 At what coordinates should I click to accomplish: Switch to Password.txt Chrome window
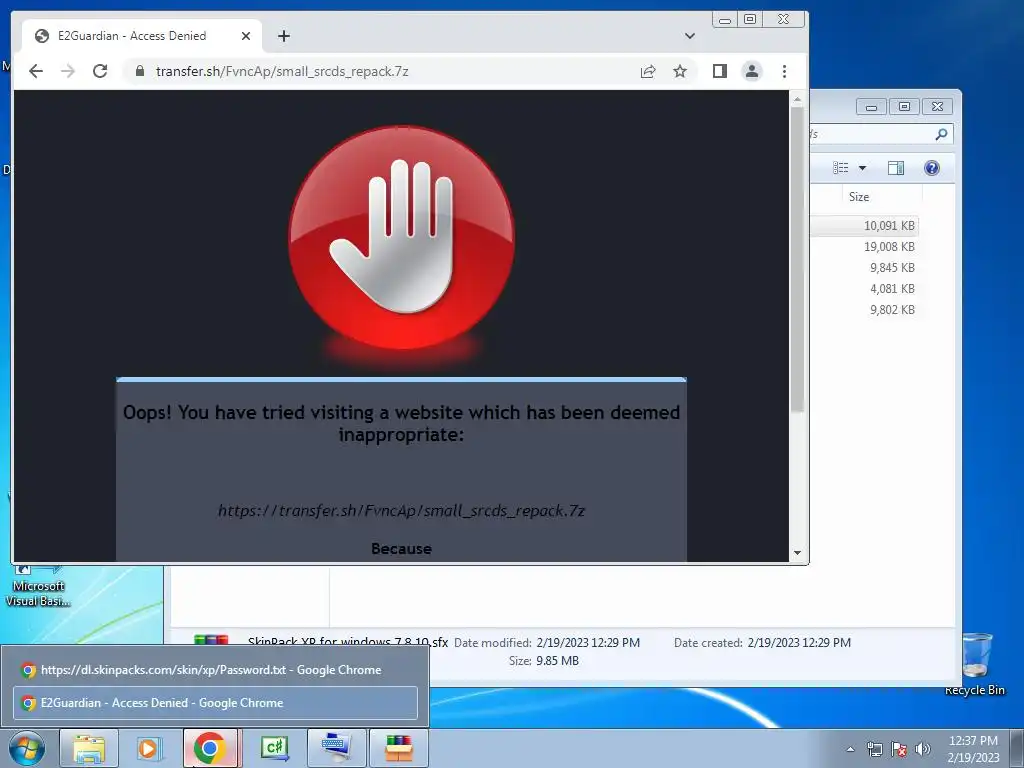215,670
